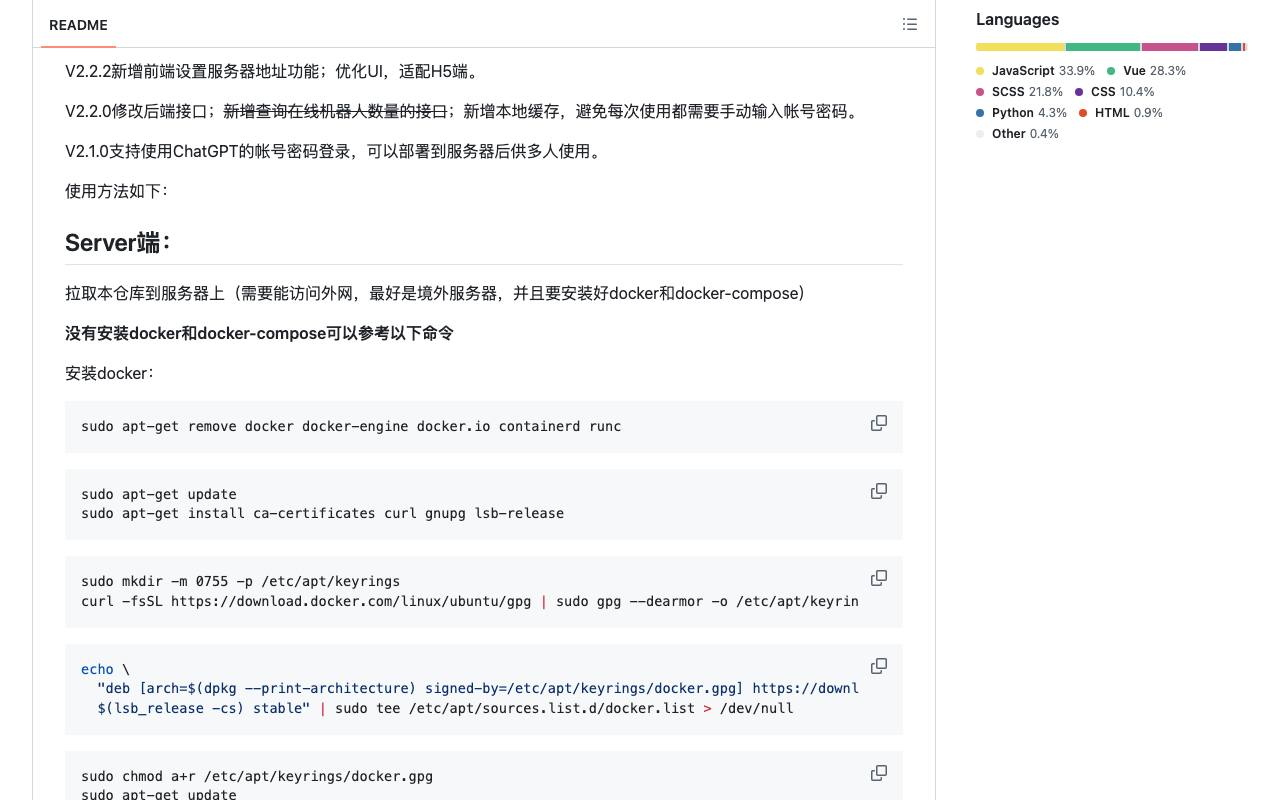This screenshot has width=1280, height=800.
Task: Click the V2.2.2 changelog line
Action: [273, 72]
